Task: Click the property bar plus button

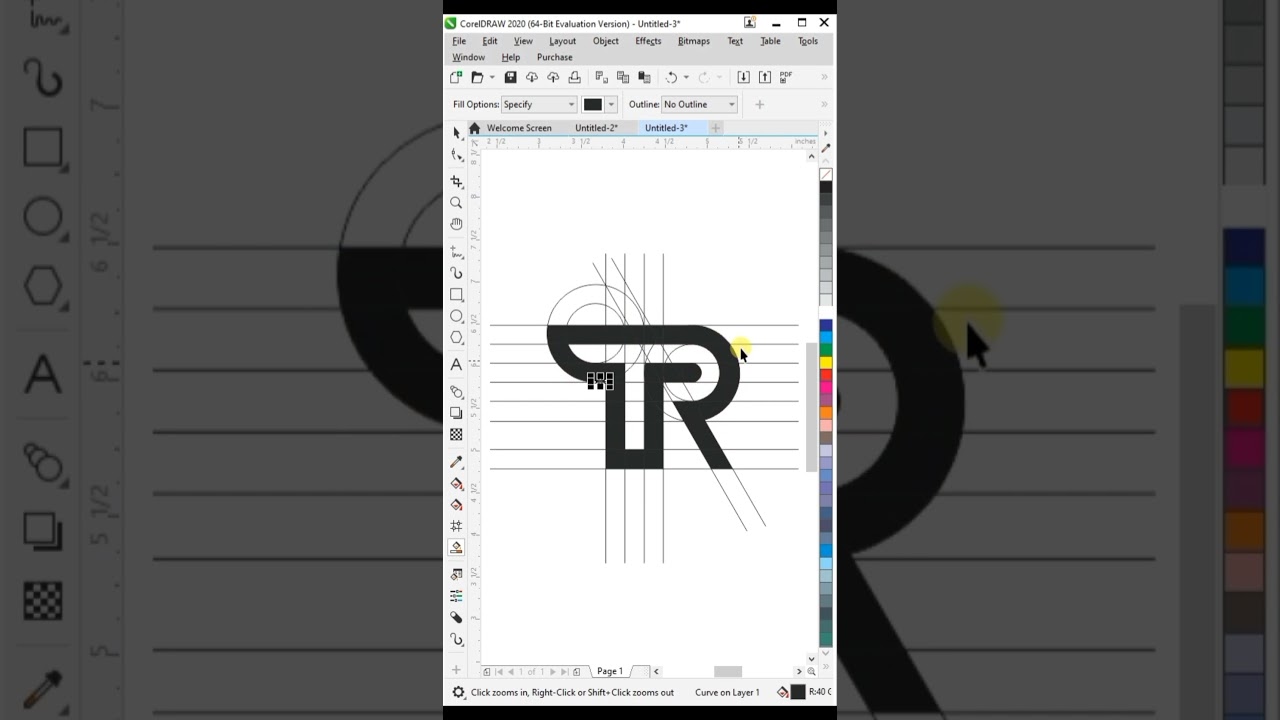Action: coord(759,104)
